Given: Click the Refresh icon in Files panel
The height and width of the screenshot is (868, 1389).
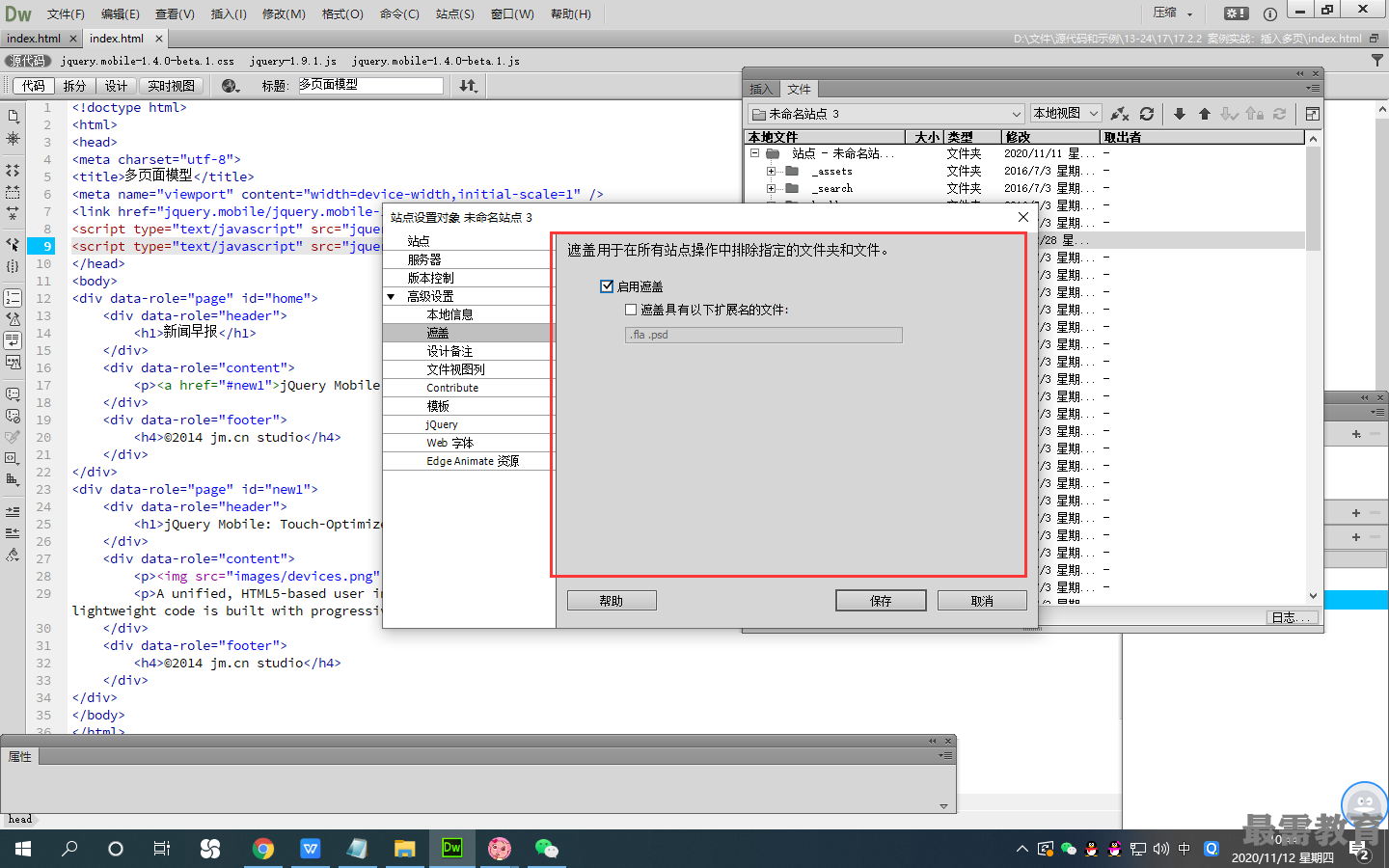Looking at the screenshot, I should click(x=1147, y=114).
